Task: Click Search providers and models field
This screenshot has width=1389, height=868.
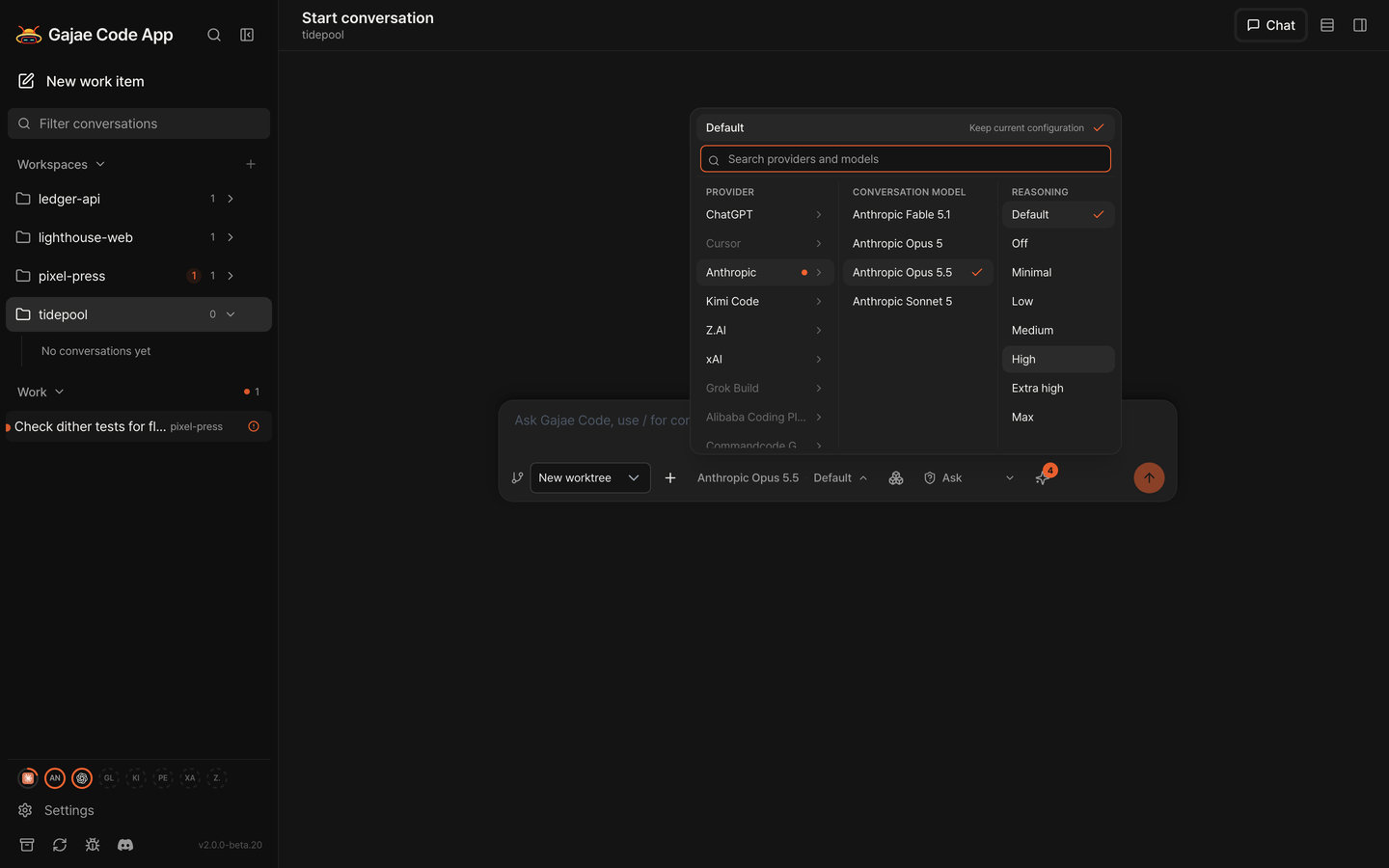Action: pyautogui.click(x=906, y=159)
